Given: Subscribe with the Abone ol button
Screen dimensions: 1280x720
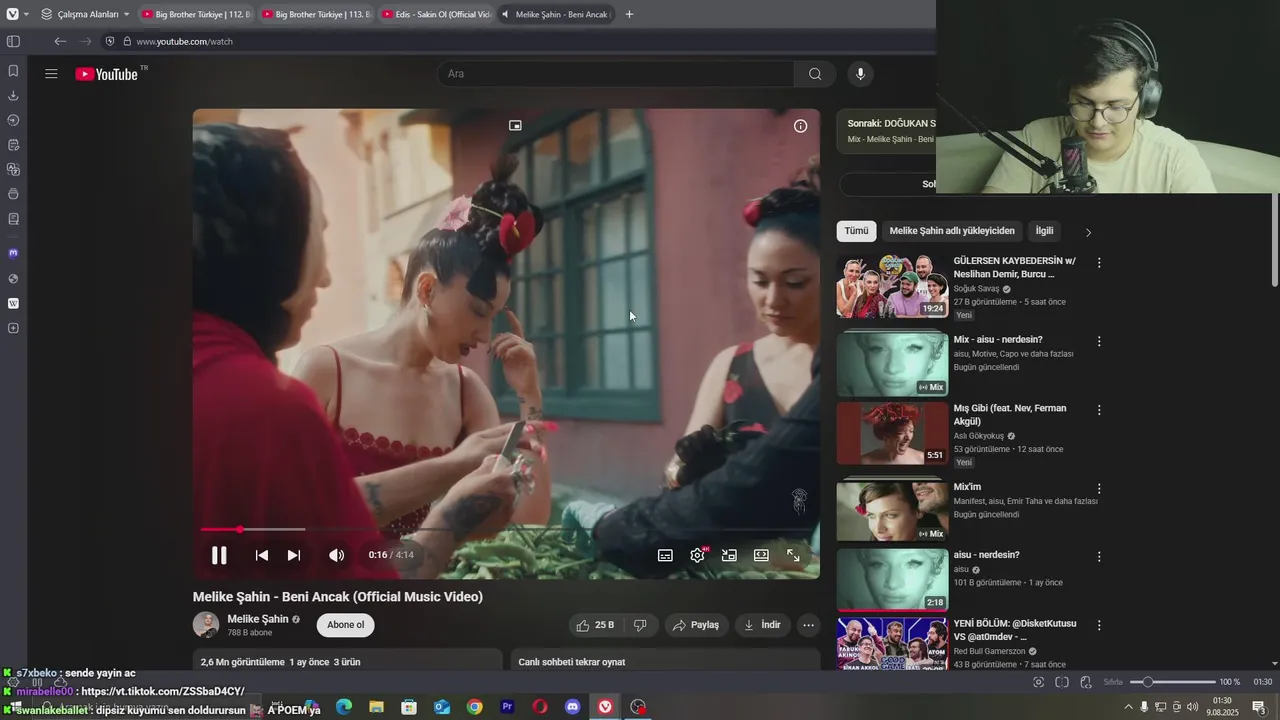Looking at the screenshot, I should pos(346,625).
